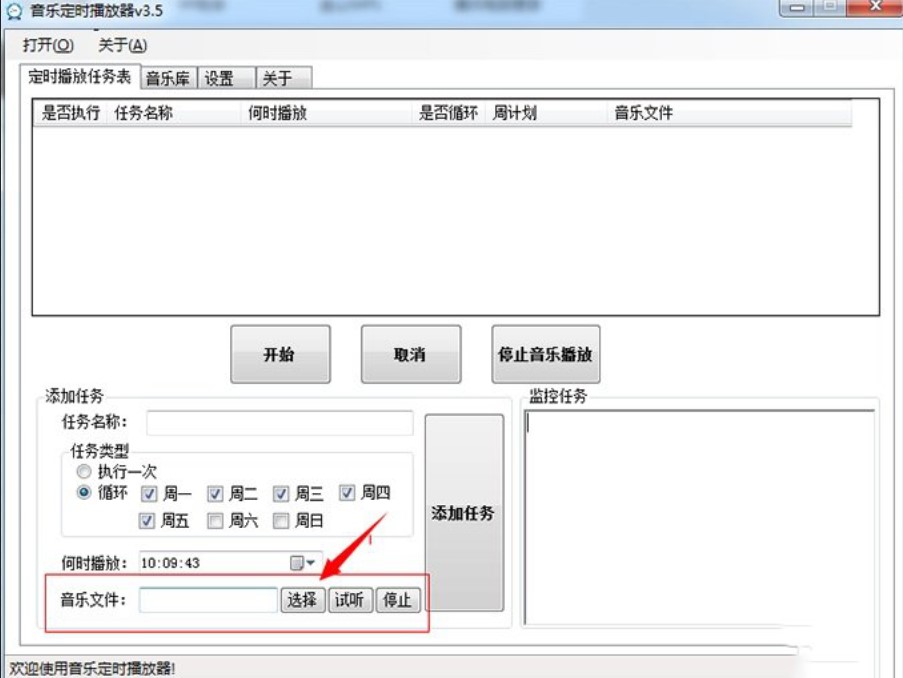Select the 循环 radio button

click(x=84, y=493)
